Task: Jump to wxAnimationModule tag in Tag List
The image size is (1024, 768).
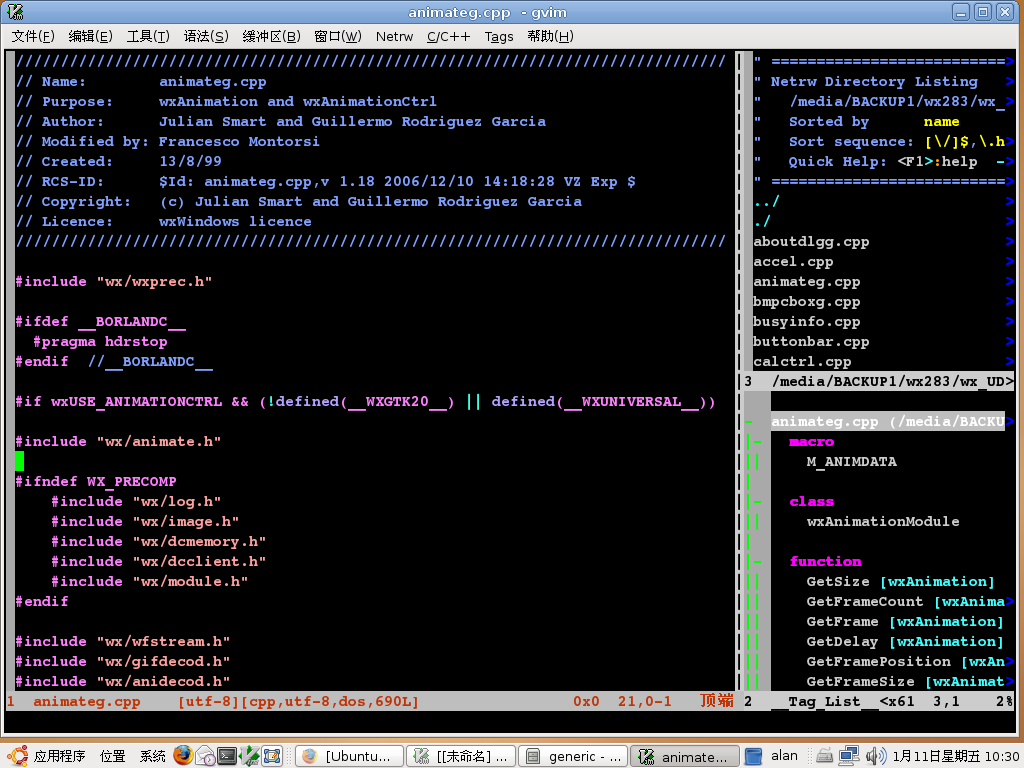Action: tap(883, 522)
